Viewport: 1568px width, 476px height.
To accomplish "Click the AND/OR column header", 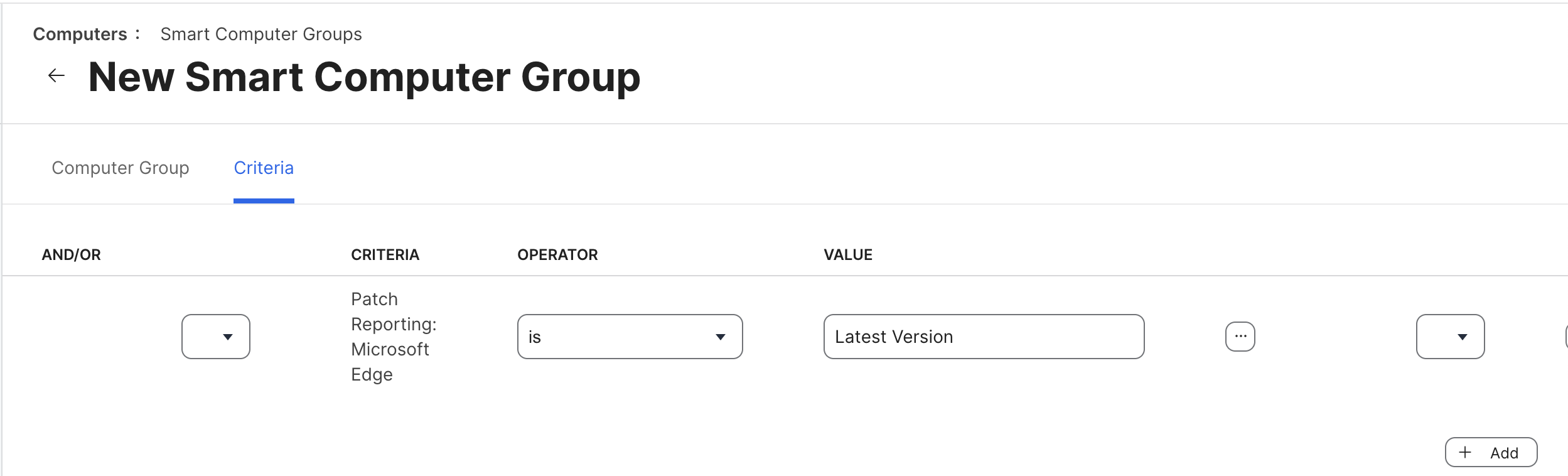I will click(71, 254).
